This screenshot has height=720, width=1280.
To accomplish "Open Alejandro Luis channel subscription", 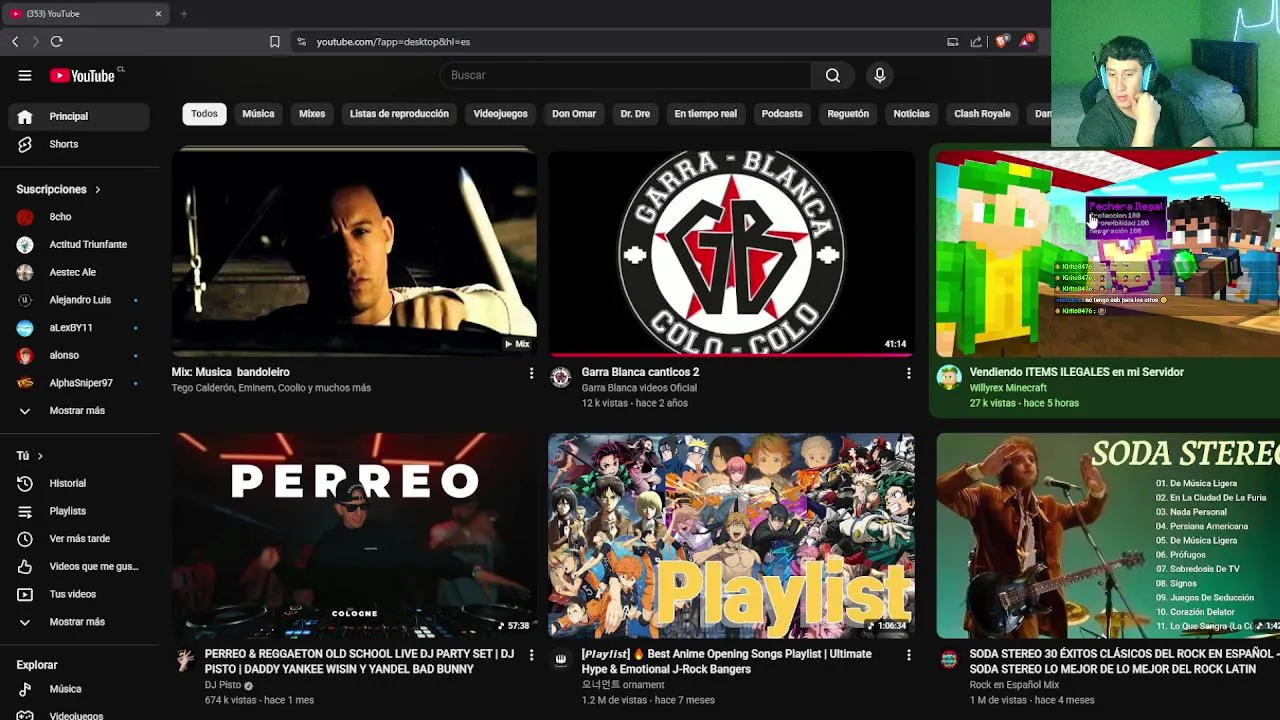I will [x=80, y=300].
